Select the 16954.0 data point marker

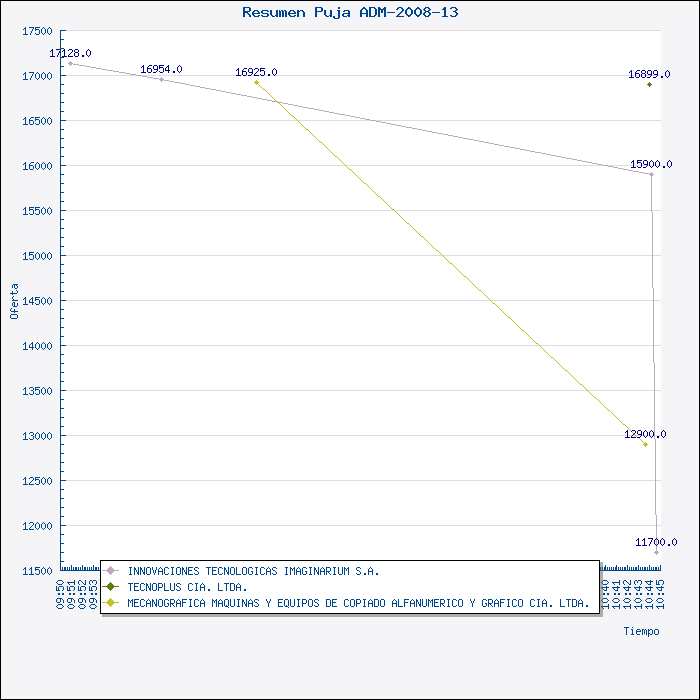(x=161, y=79)
